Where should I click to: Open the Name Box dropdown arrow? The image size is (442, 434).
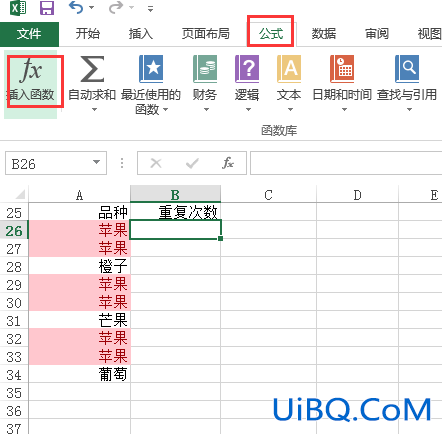coord(97,162)
